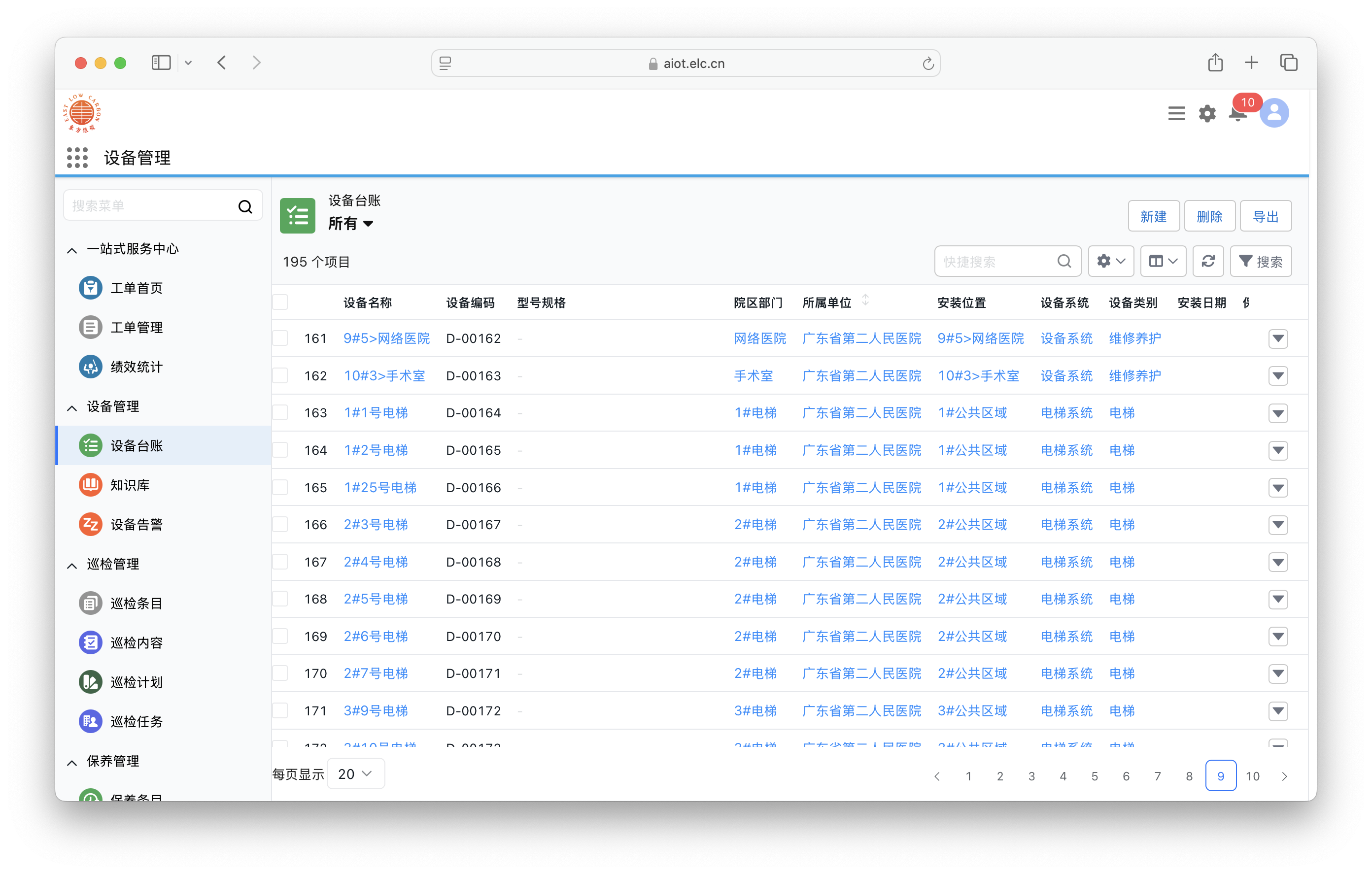Open the 所有 view dropdown

(351, 223)
